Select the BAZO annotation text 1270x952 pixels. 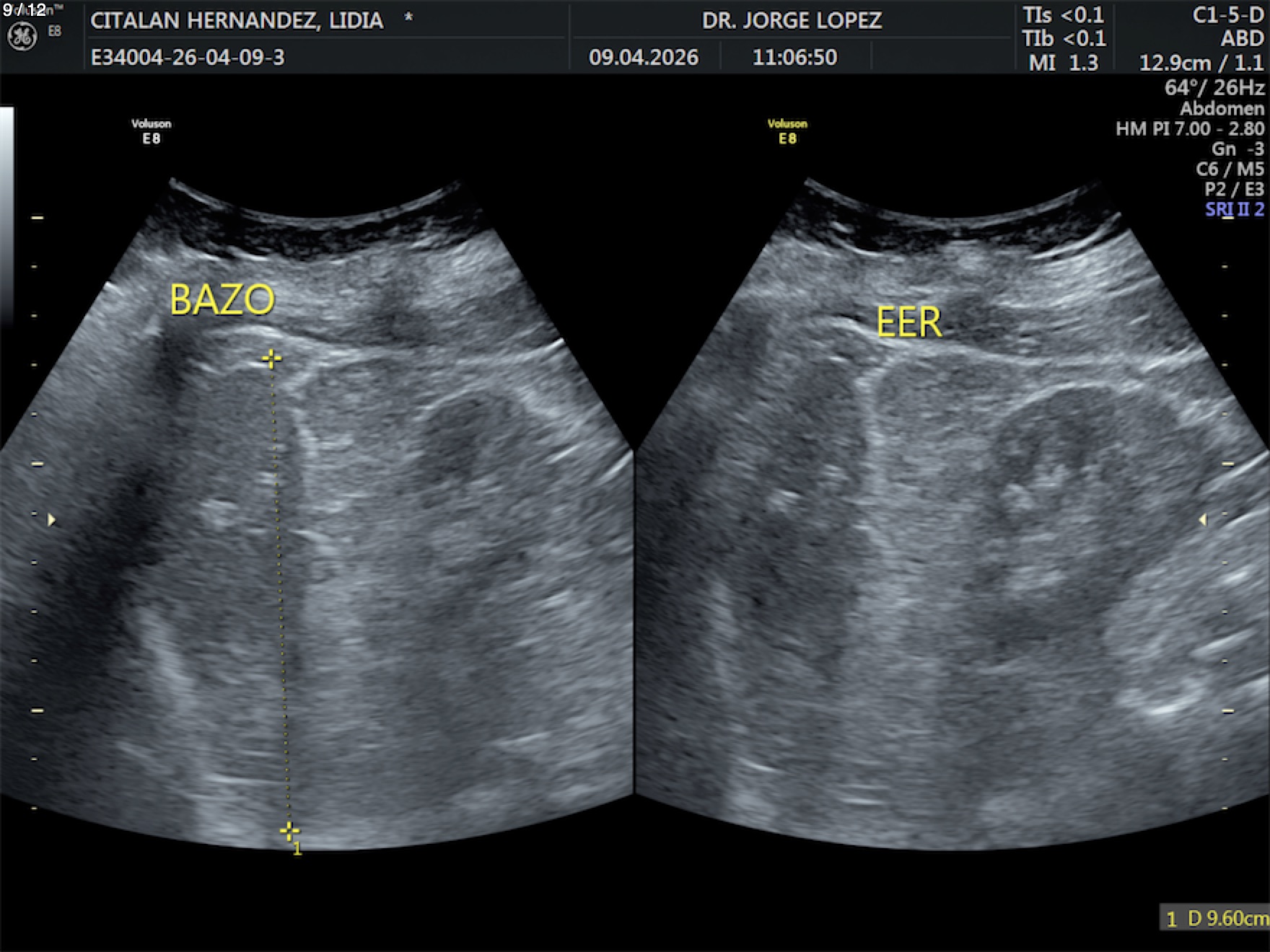(x=222, y=299)
